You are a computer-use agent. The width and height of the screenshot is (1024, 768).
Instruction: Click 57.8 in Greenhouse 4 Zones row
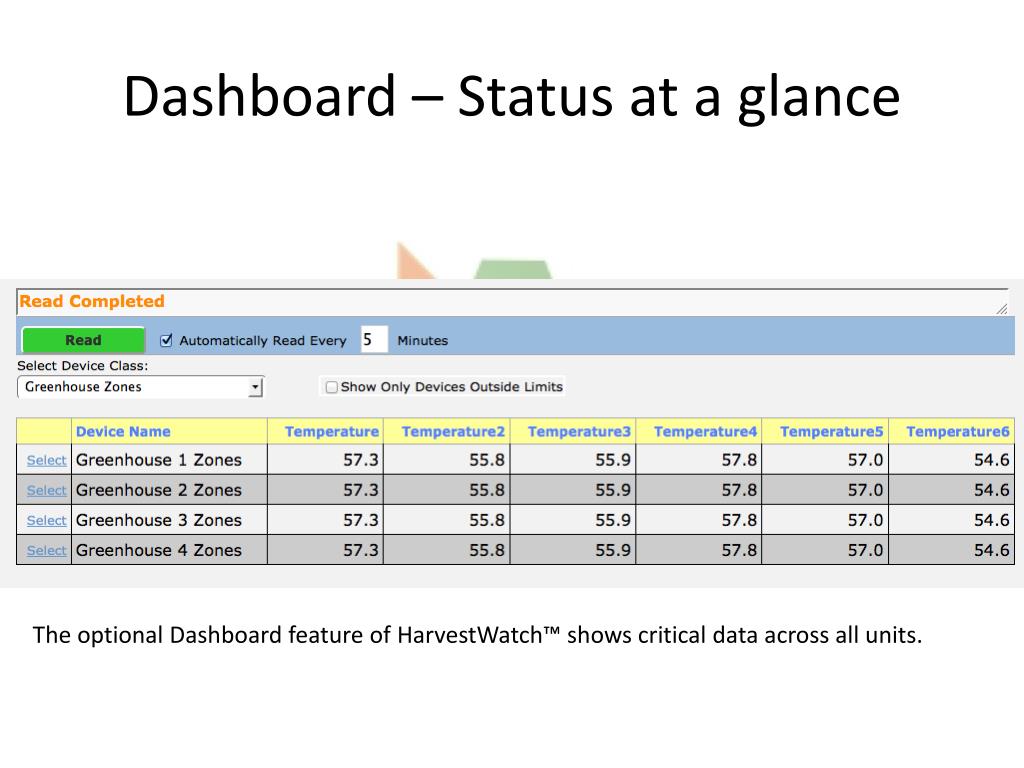[x=739, y=551]
